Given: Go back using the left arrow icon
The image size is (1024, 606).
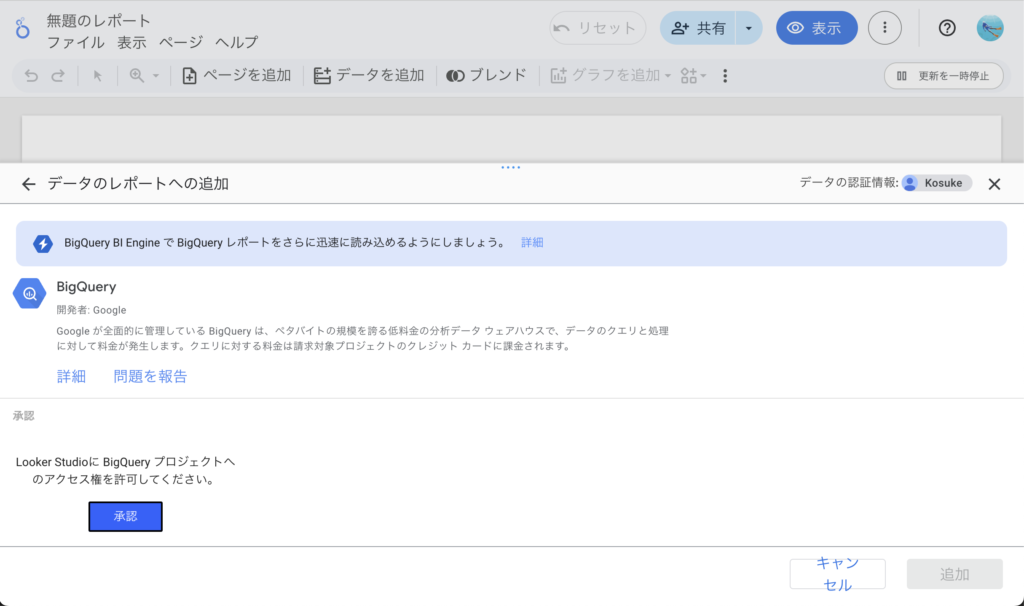Looking at the screenshot, I should tap(28, 184).
